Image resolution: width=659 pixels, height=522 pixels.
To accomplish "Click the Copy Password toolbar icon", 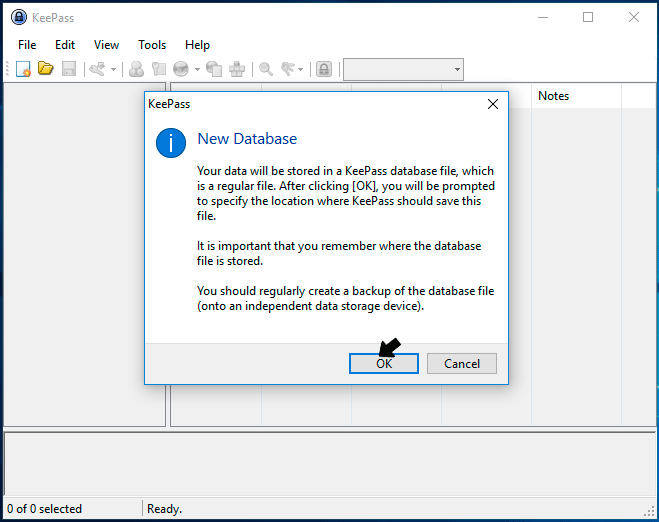I will 159,69.
